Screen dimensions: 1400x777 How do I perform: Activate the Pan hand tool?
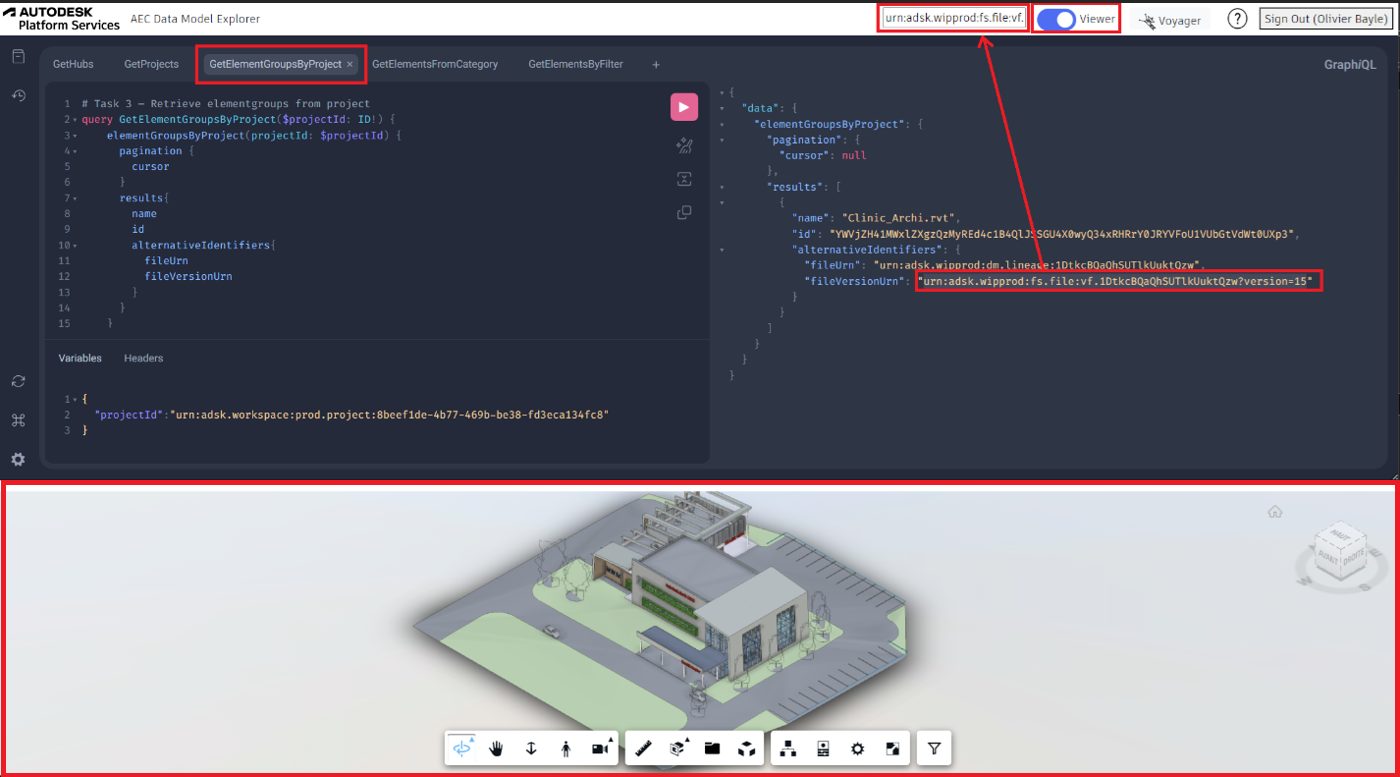point(496,748)
